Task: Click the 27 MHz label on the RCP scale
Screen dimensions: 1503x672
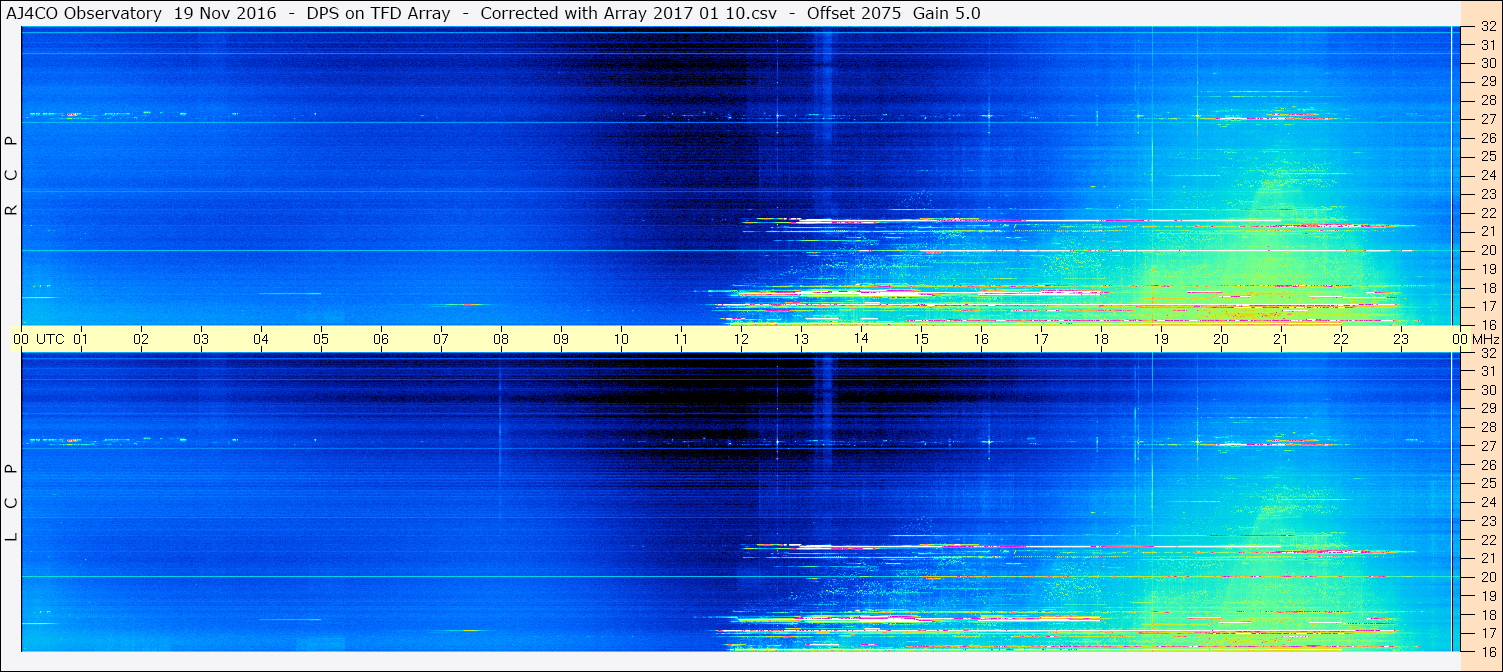Action: [1488, 119]
